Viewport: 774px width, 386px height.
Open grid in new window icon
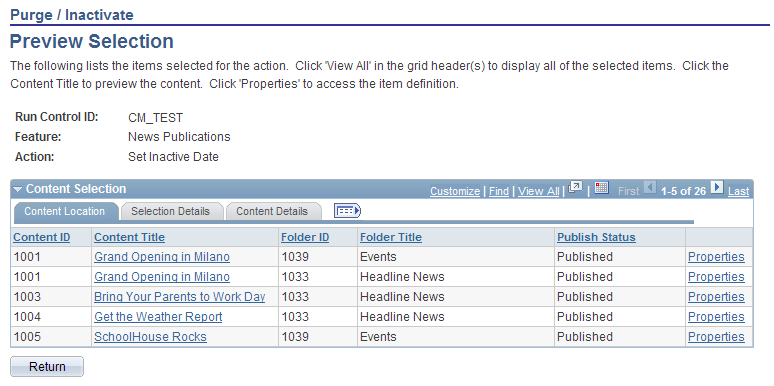point(576,188)
